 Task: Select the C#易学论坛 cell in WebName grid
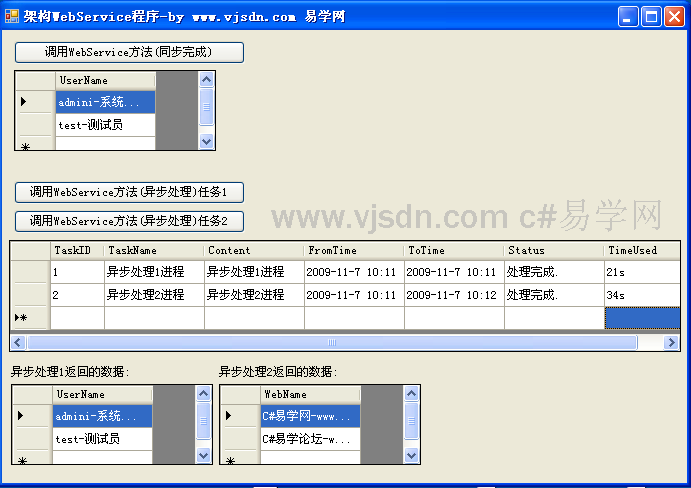click(310, 439)
